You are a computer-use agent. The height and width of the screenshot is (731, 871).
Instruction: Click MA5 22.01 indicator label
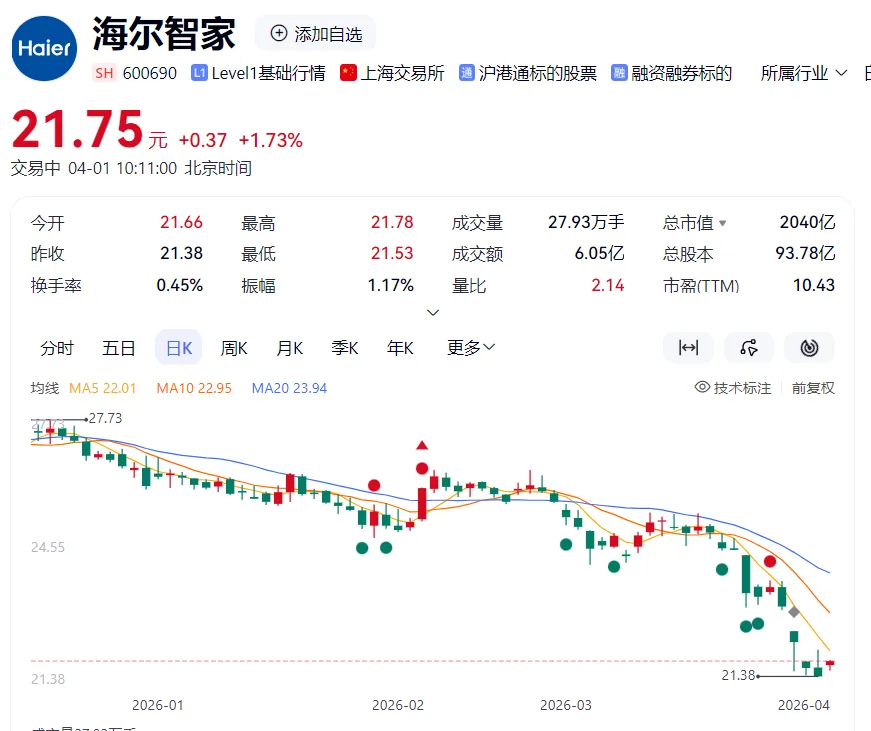102,388
